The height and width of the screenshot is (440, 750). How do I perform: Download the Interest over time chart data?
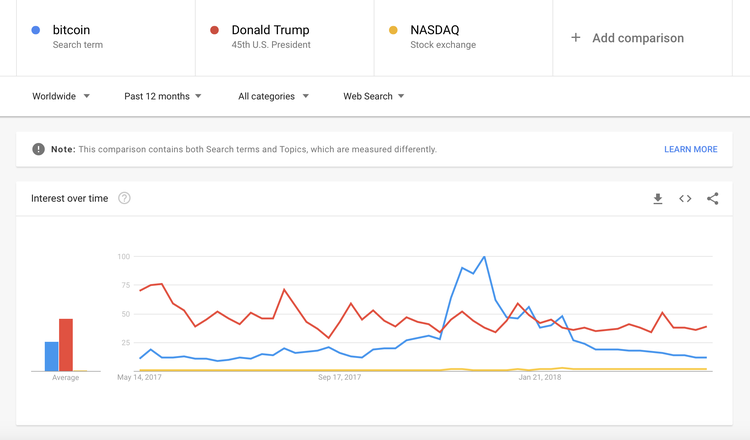(x=658, y=198)
